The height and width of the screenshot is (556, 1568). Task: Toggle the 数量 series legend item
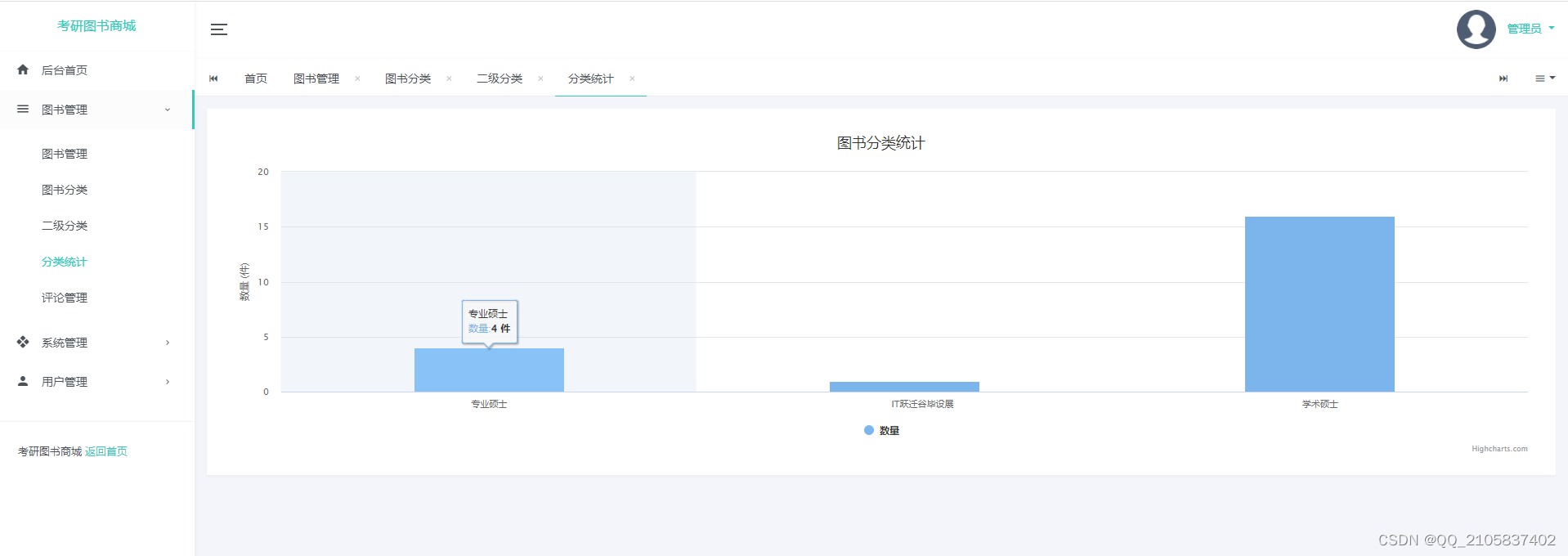click(x=882, y=430)
